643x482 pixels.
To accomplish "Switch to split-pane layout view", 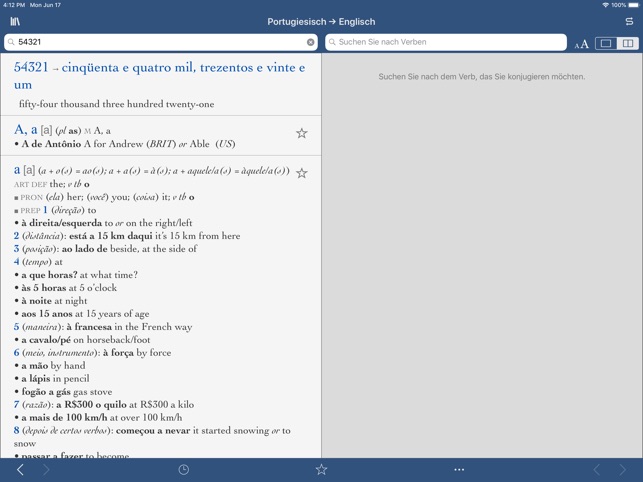I will pos(627,43).
